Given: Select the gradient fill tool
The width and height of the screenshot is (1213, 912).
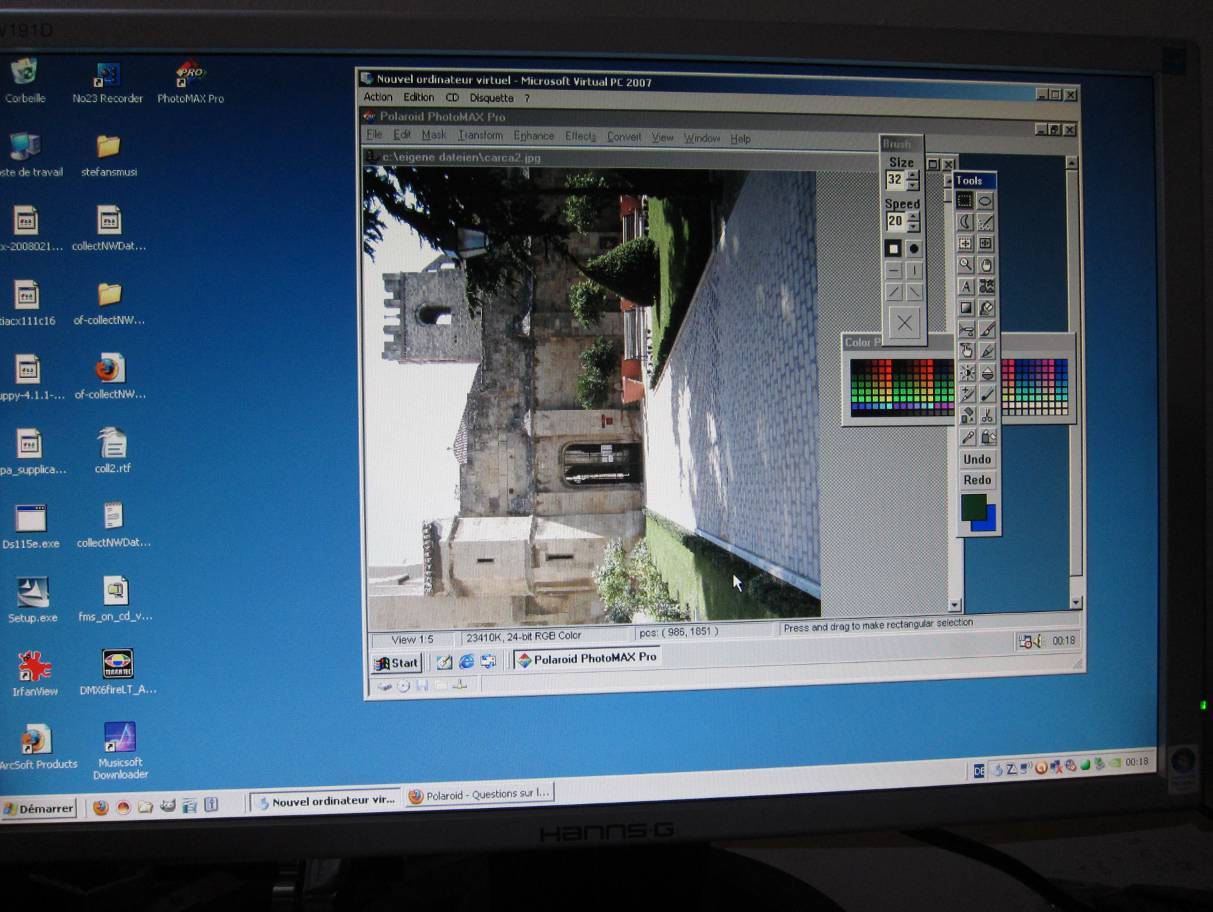Looking at the screenshot, I should coord(966,308).
